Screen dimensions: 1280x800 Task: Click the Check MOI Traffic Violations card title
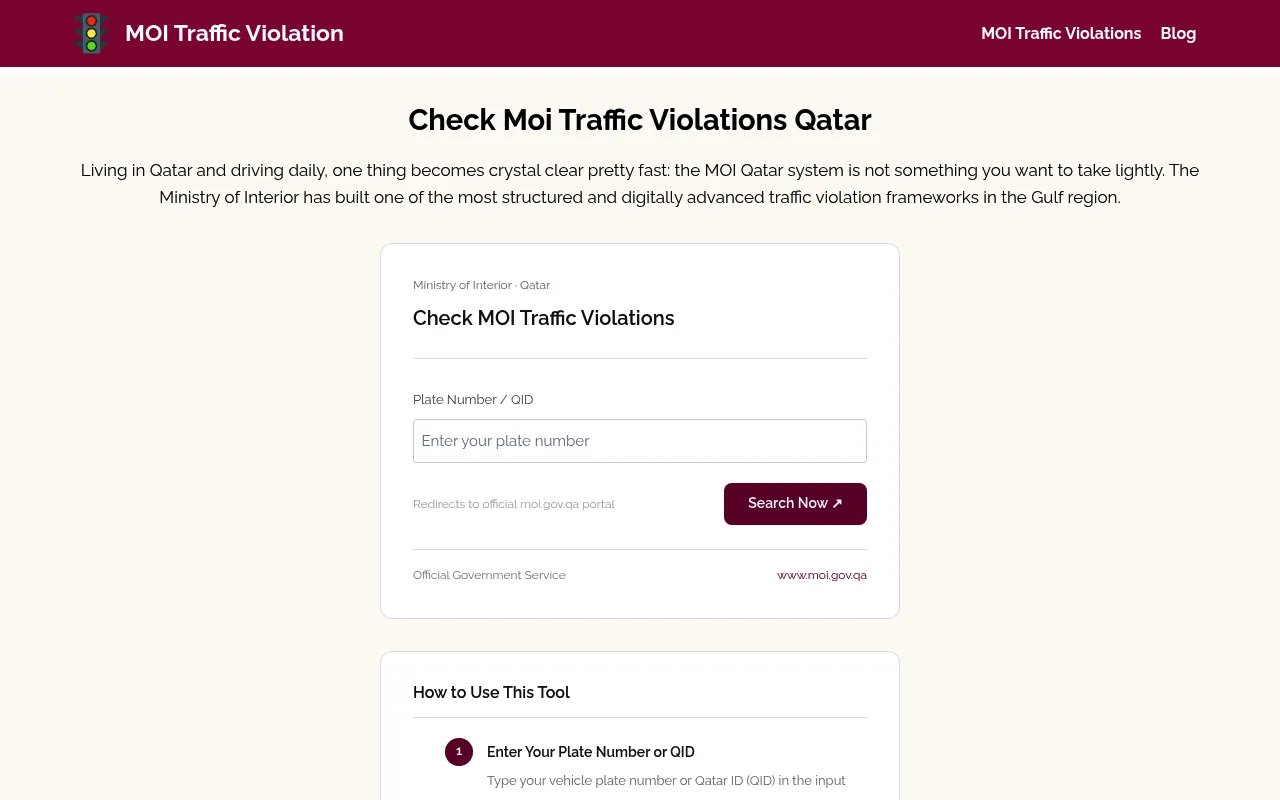coord(544,318)
